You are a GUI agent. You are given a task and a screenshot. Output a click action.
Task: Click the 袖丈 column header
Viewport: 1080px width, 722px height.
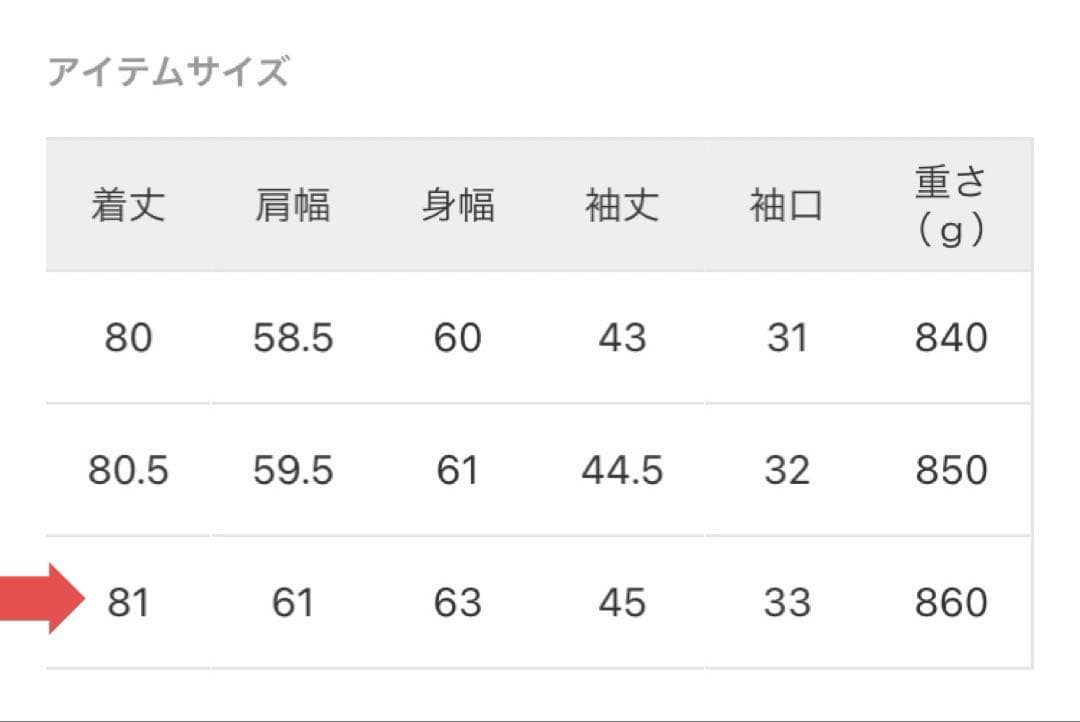(622, 206)
